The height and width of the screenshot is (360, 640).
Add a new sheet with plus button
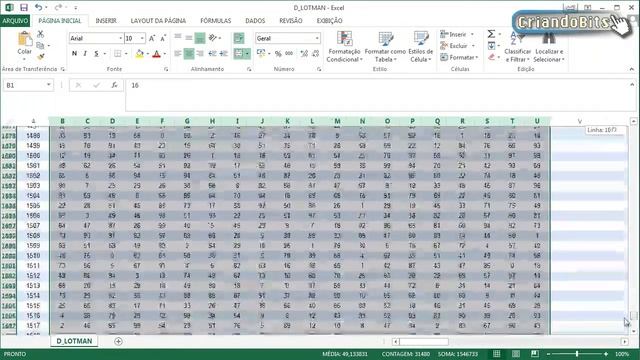pyautogui.click(x=118, y=341)
